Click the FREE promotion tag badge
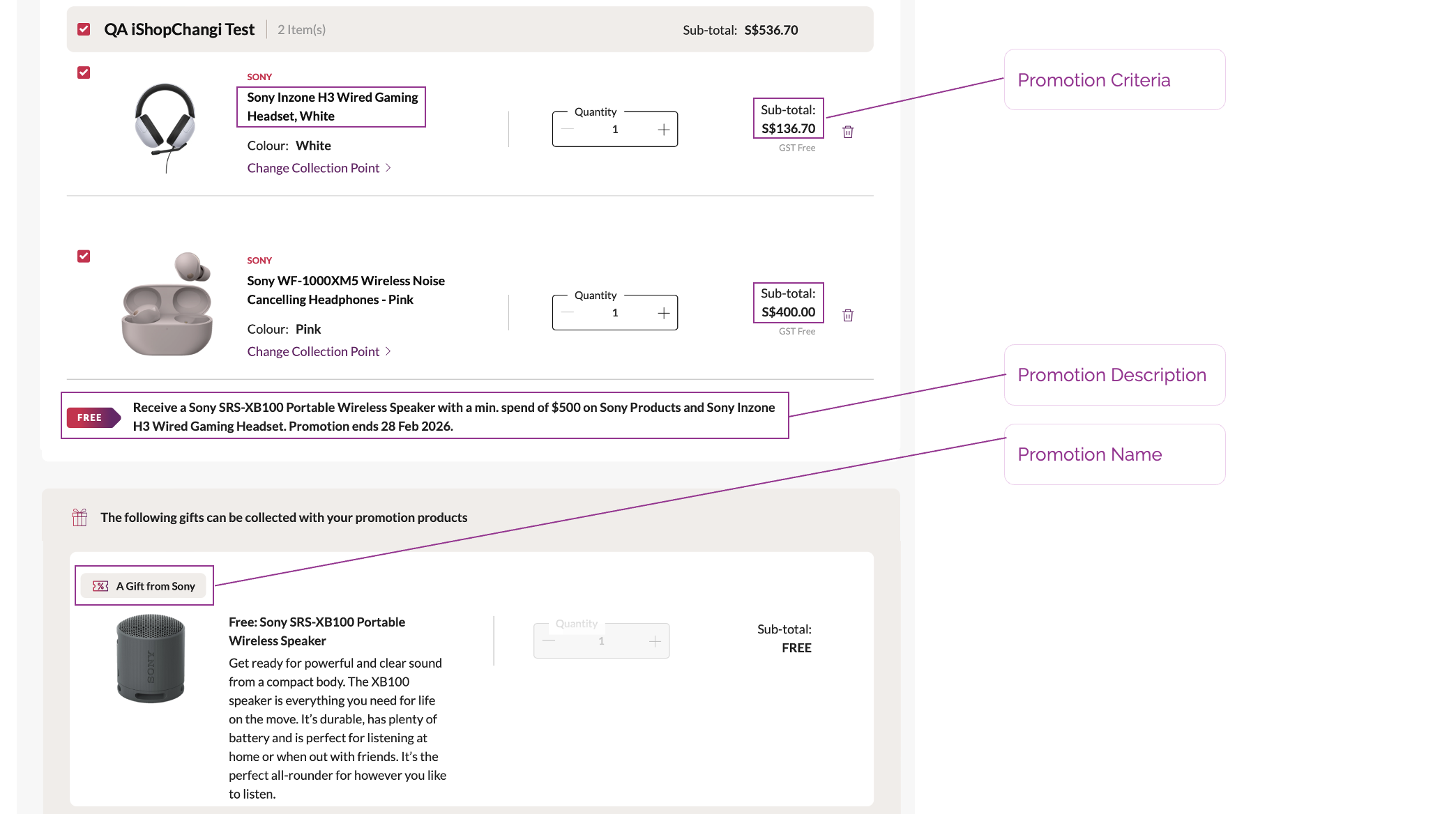The width and height of the screenshot is (1456, 814). 93,417
